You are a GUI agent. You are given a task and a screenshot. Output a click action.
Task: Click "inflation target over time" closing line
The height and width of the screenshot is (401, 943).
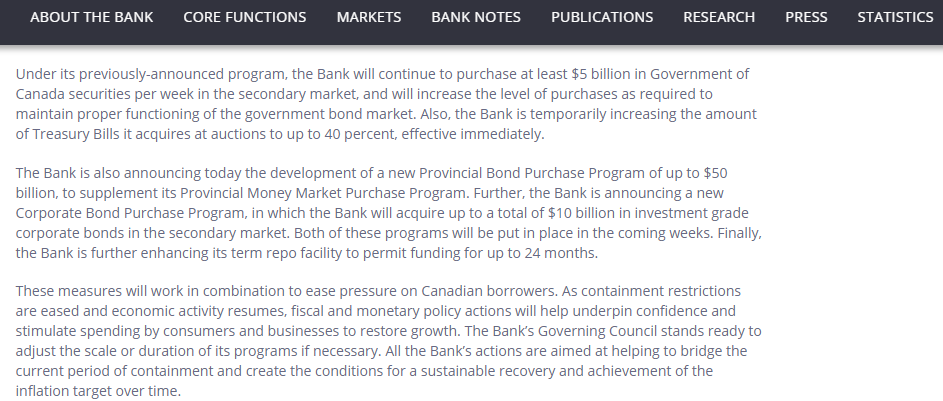click(97, 391)
